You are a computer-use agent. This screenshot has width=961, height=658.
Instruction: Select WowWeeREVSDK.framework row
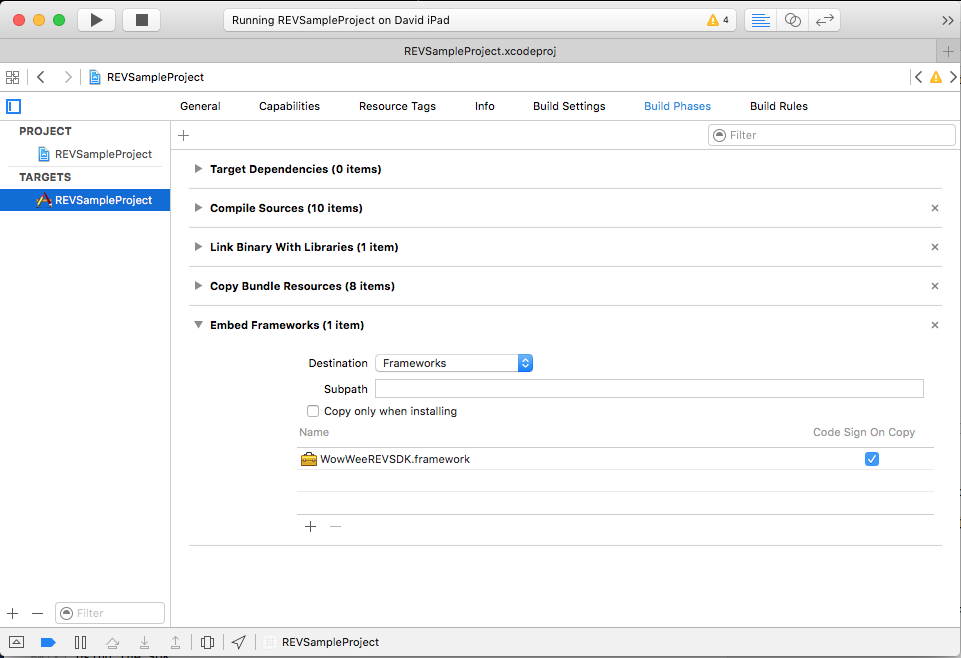pos(615,459)
